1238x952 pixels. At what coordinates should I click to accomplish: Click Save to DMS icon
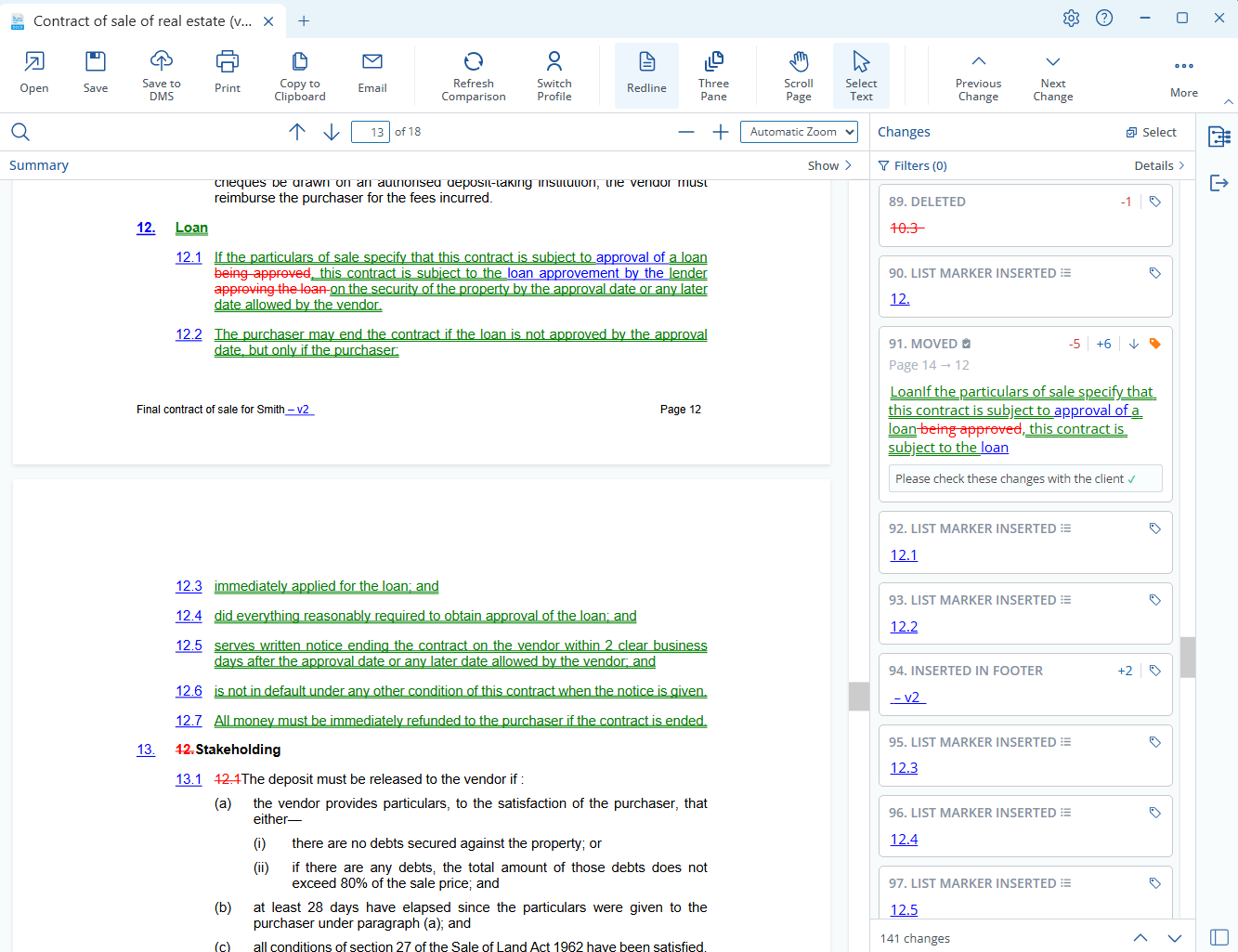[162, 62]
